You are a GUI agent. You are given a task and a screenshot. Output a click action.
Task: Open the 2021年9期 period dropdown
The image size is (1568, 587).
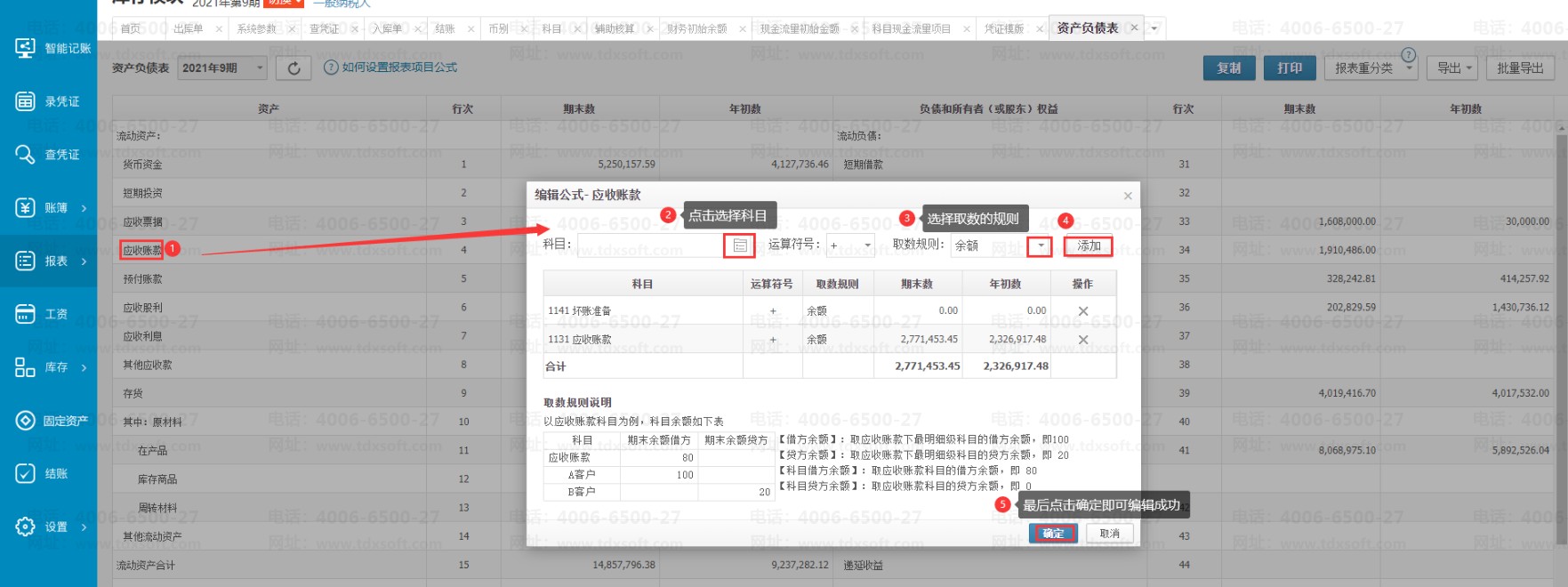click(222, 68)
